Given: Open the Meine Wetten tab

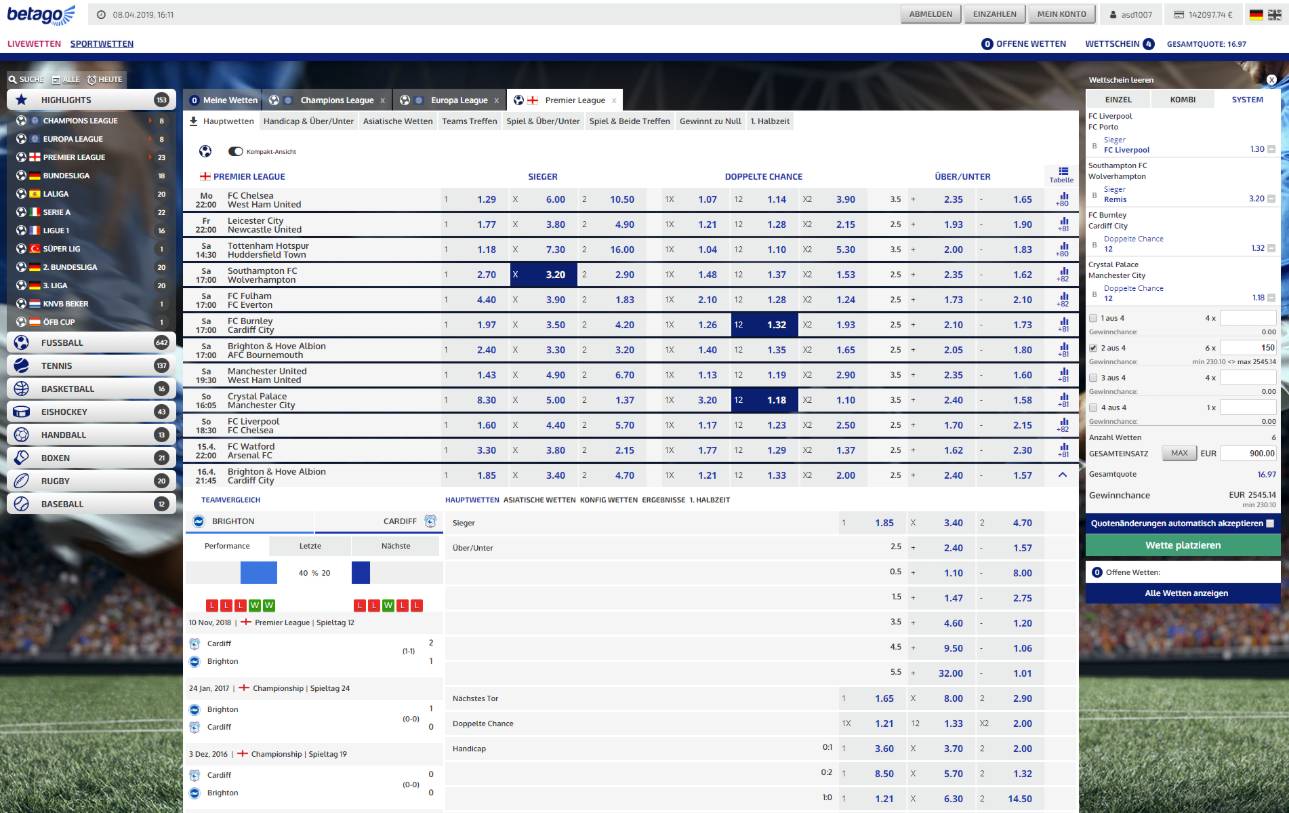Looking at the screenshot, I should point(224,100).
